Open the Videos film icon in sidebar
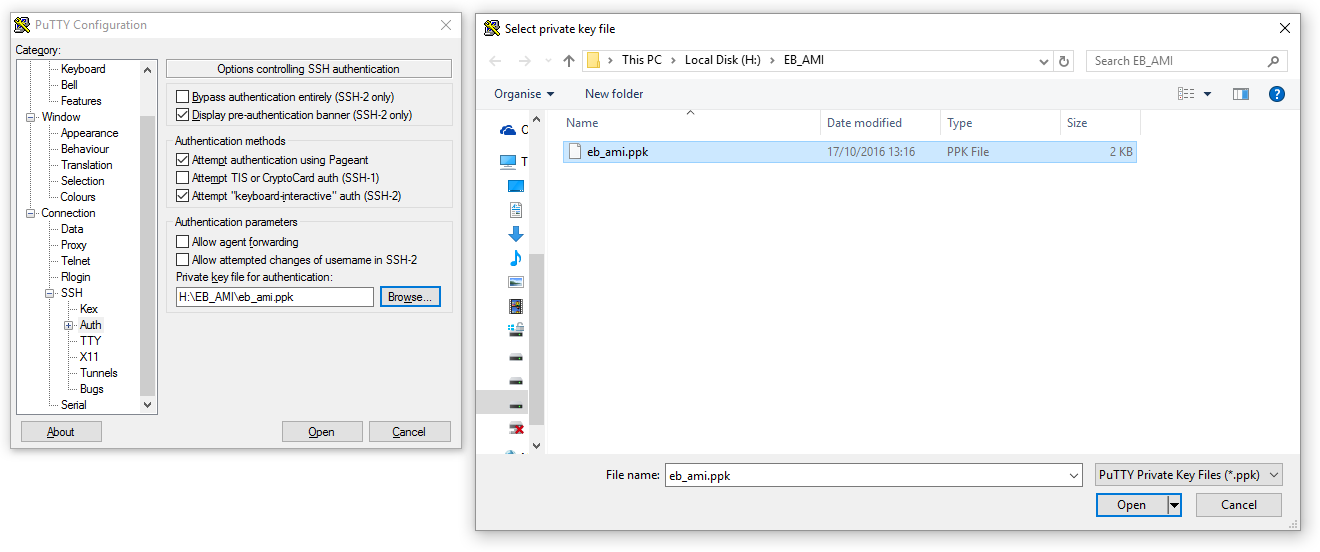 [516, 306]
